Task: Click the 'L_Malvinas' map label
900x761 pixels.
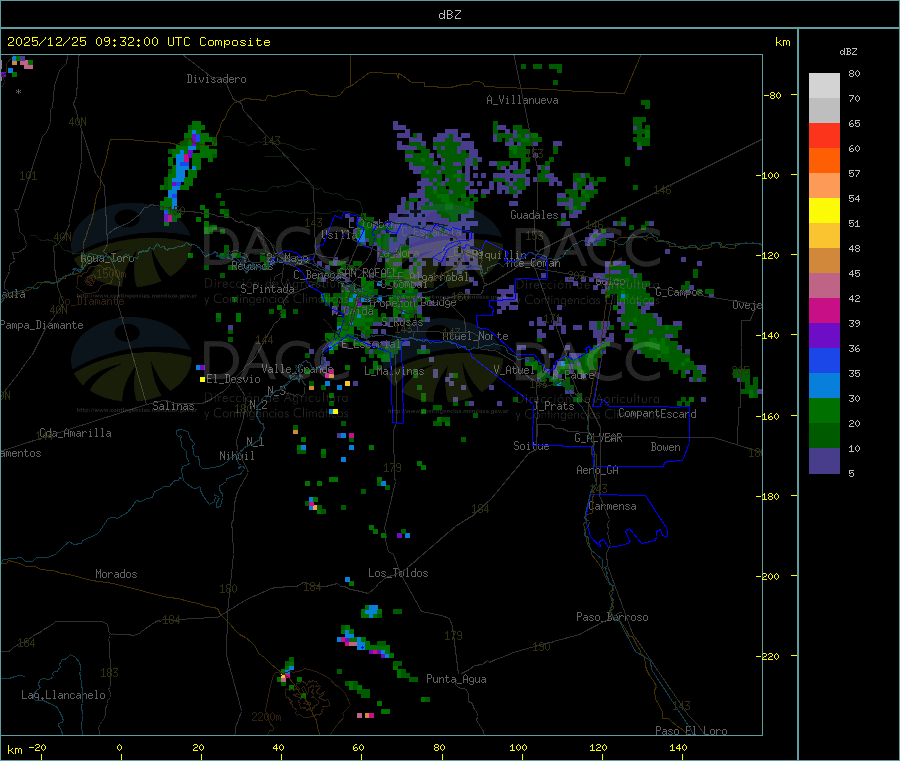Action: [x=394, y=371]
